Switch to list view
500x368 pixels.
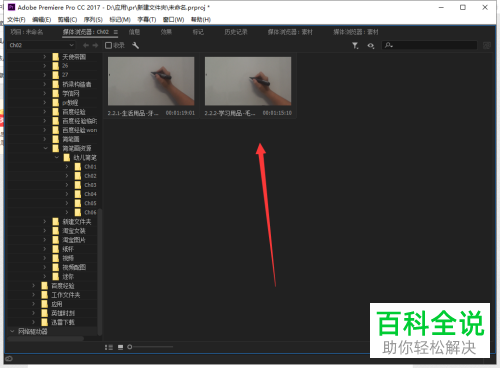109,347
